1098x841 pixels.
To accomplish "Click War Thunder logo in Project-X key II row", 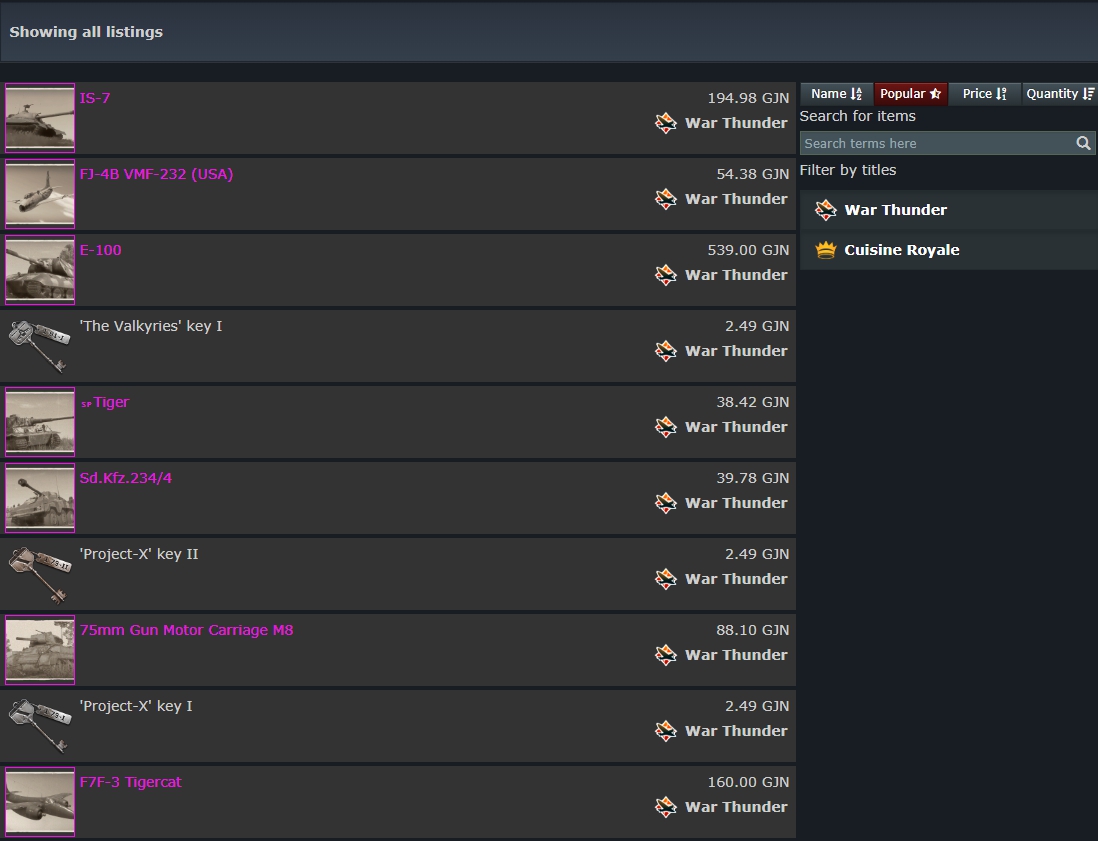I will click(x=666, y=579).
